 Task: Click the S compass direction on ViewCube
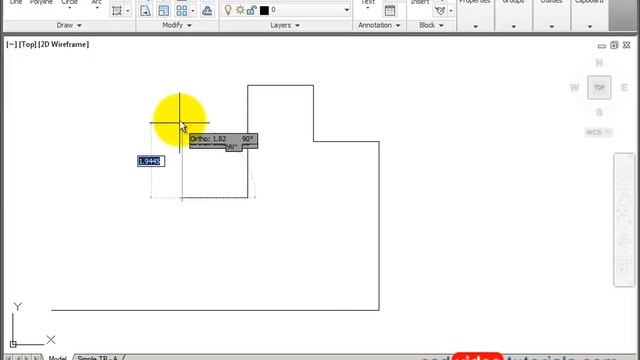tap(599, 113)
